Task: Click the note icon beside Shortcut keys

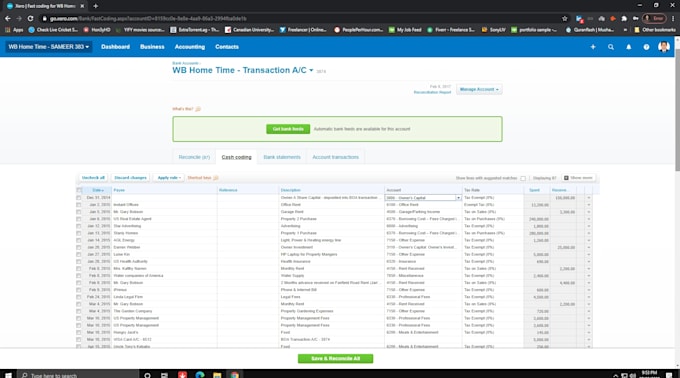Action: (x=216, y=178)
